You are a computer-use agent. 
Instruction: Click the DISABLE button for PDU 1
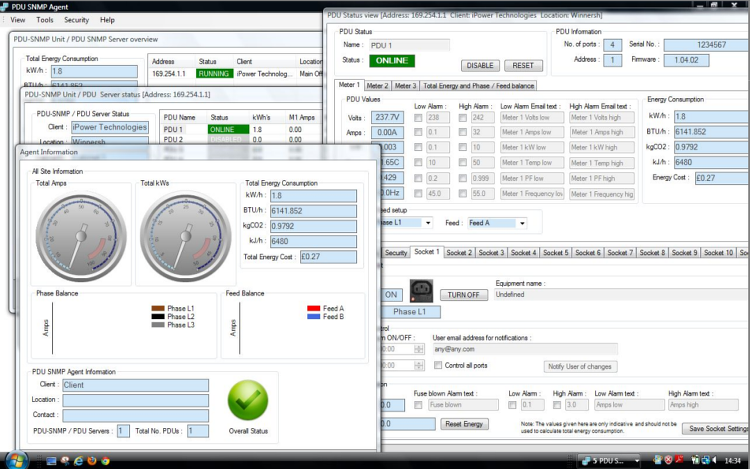[x=480, y=65]
